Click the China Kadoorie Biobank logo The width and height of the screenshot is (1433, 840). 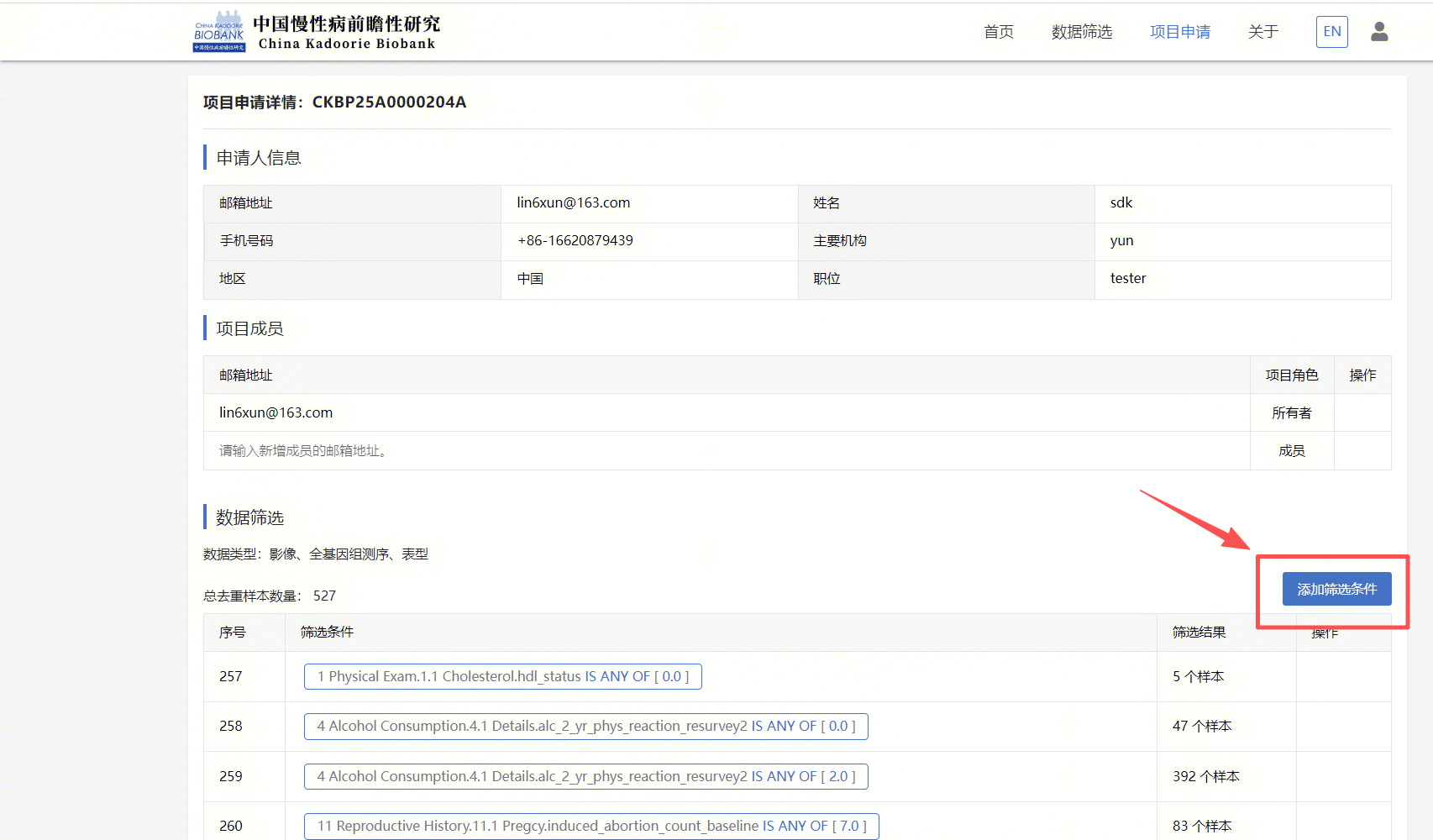pos(316,32)
